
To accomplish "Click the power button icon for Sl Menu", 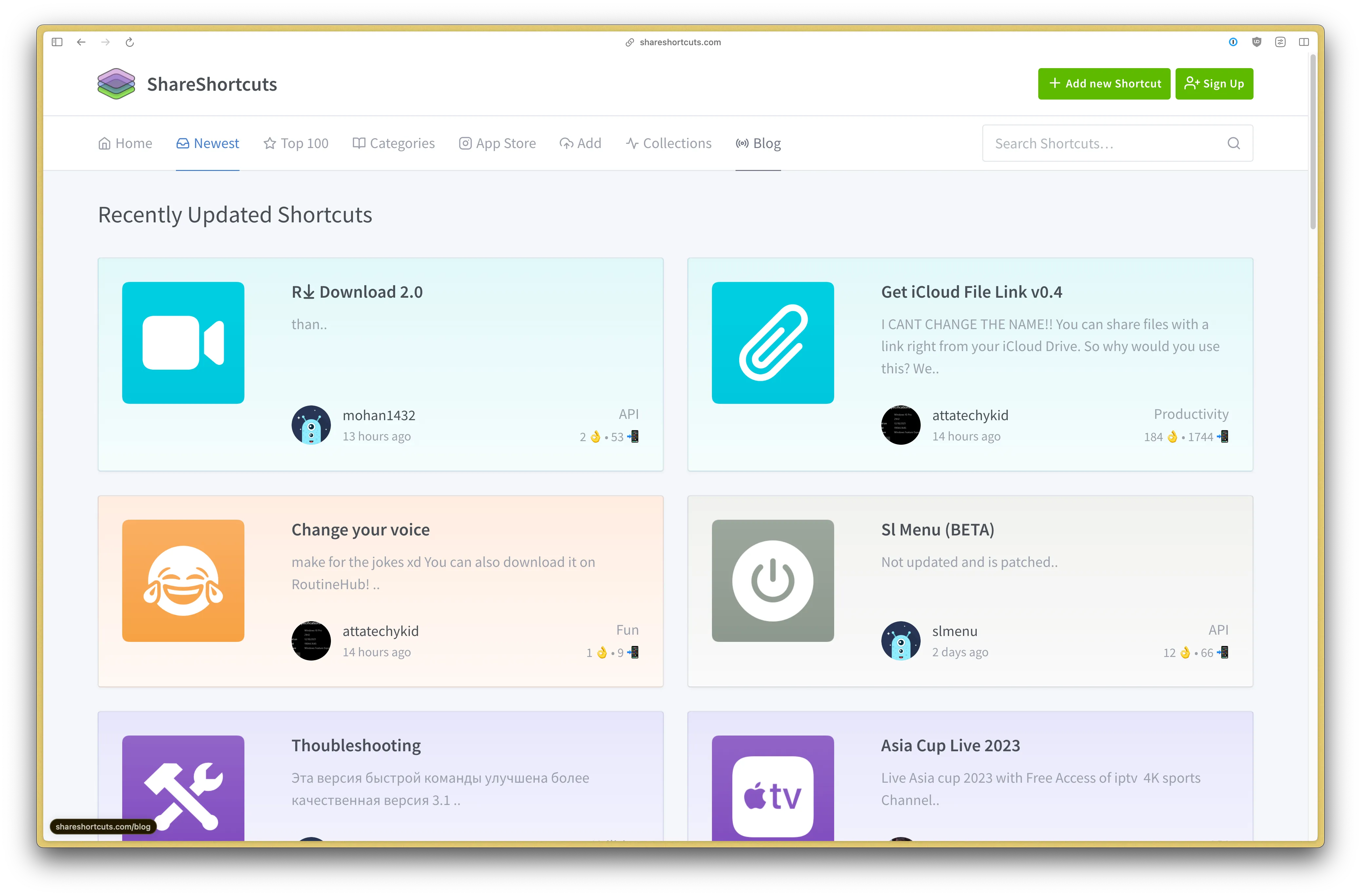I will coord(773,581).
